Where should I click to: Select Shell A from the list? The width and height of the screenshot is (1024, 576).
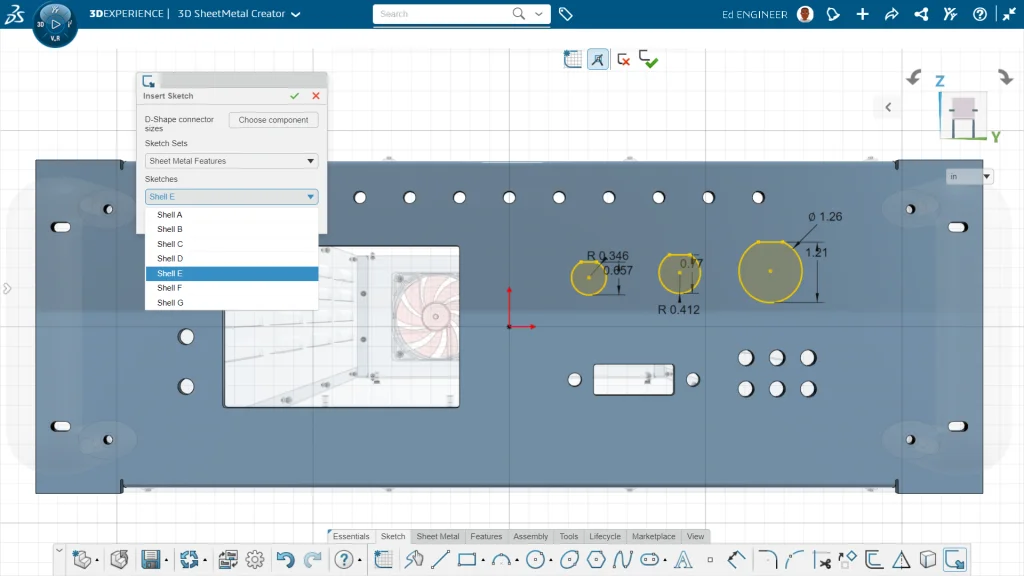(x=170, y=215)
